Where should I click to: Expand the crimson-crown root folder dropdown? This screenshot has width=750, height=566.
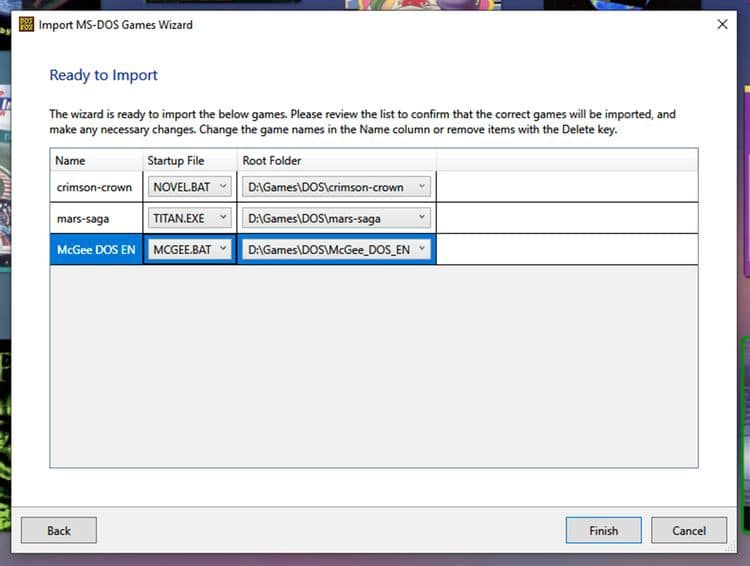coord(336,187)
